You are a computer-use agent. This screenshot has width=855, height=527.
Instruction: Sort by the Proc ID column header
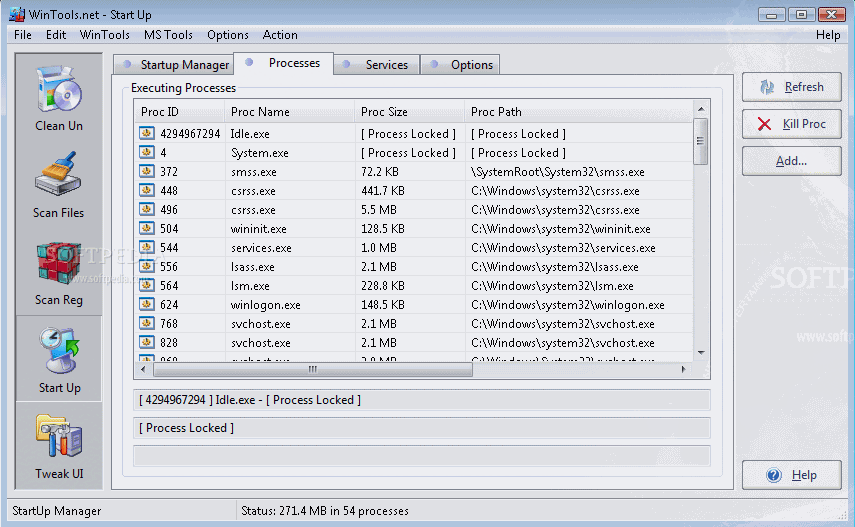point(179,112)
